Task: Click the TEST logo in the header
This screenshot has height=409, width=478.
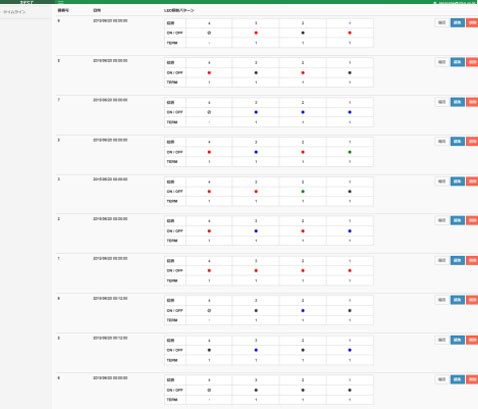Action: click(x=27, y=2)
